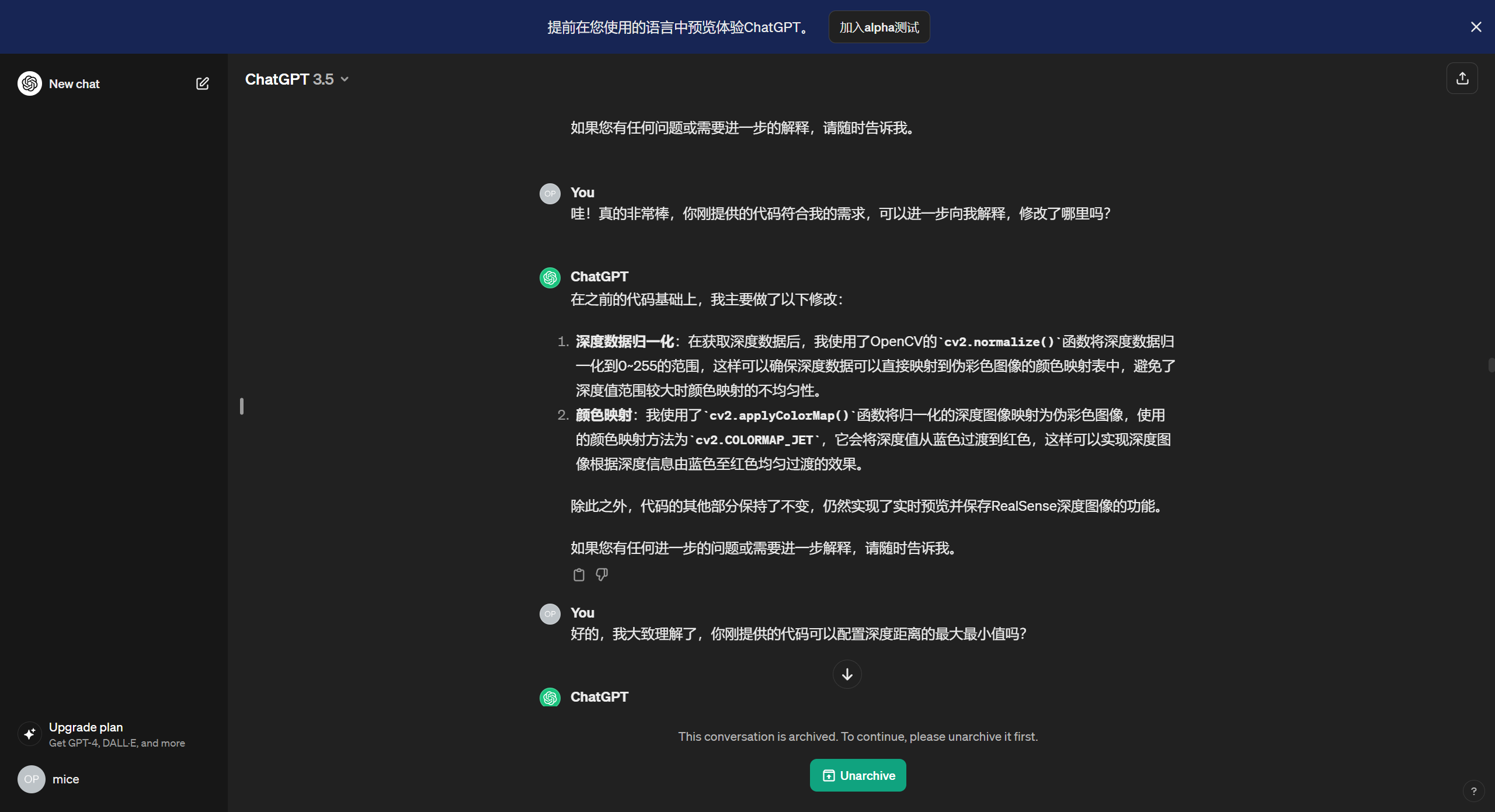Open the mice account menu
The image size is (1495, 812).
(x=66, y=779)
